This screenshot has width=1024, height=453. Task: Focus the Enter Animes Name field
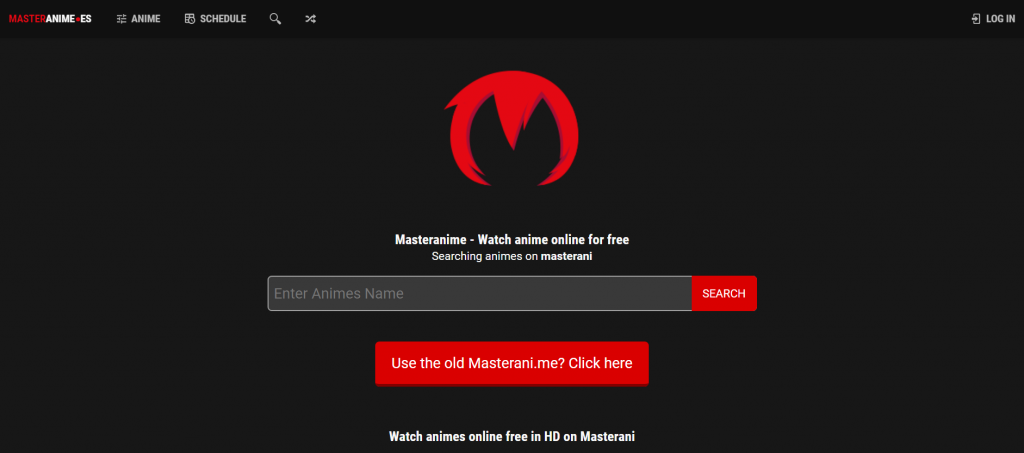click(479, 294)
